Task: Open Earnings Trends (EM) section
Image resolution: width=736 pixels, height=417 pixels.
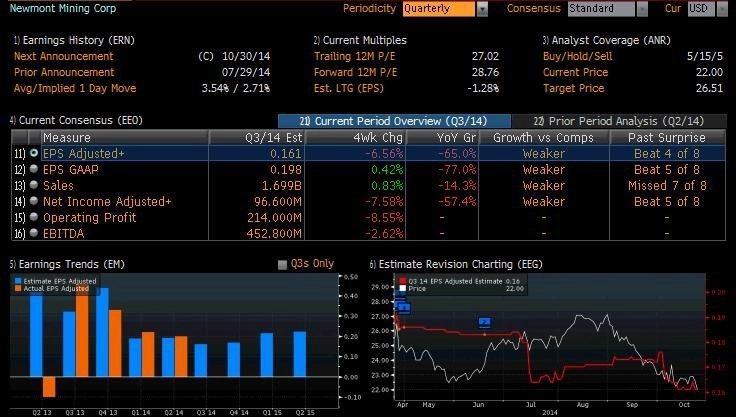Action: click(x=67, y=264)
